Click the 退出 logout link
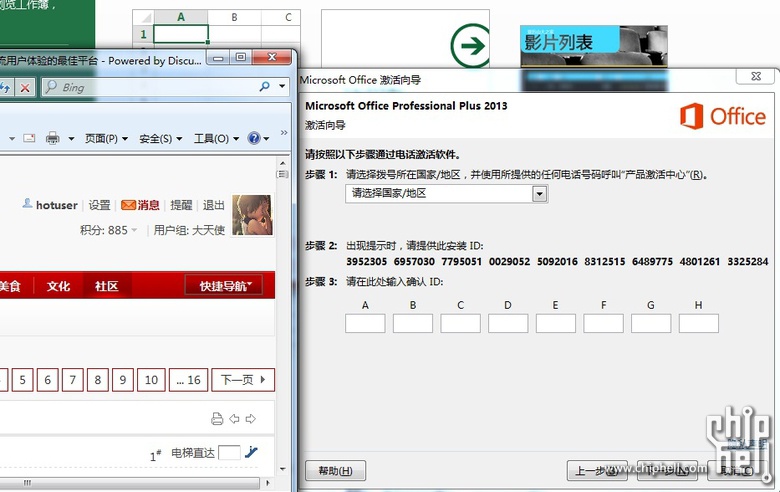The height and width of the screenshot is (492, 780). click(213, 205)
